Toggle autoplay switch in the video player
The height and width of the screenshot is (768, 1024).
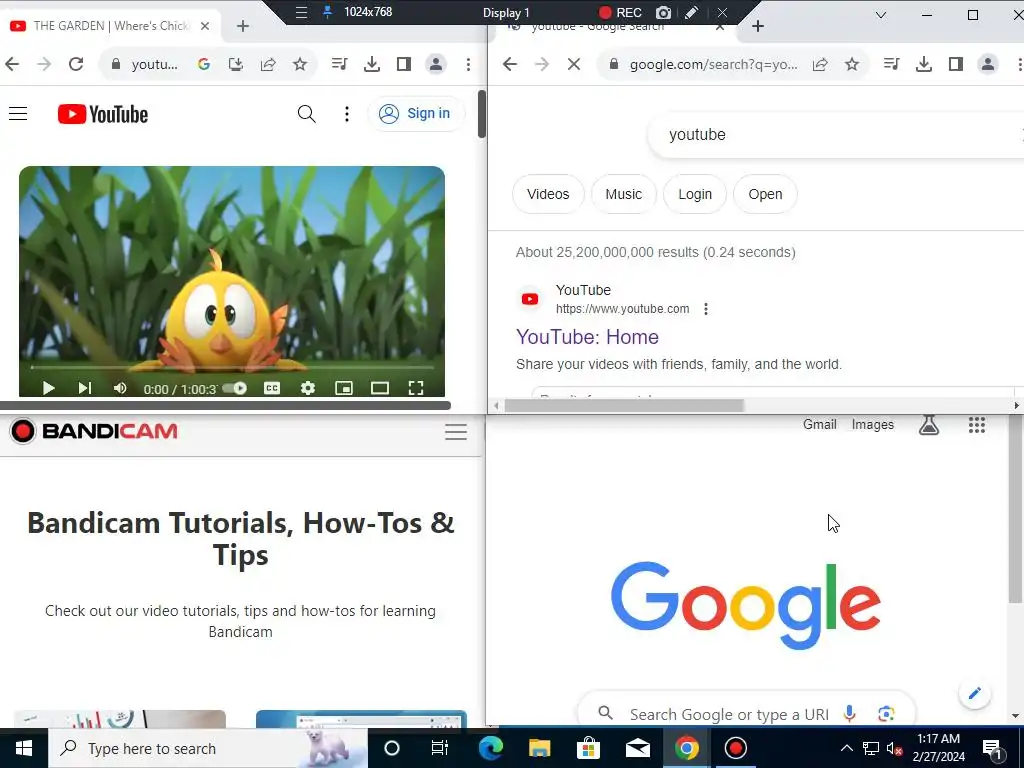click(234, 389)
